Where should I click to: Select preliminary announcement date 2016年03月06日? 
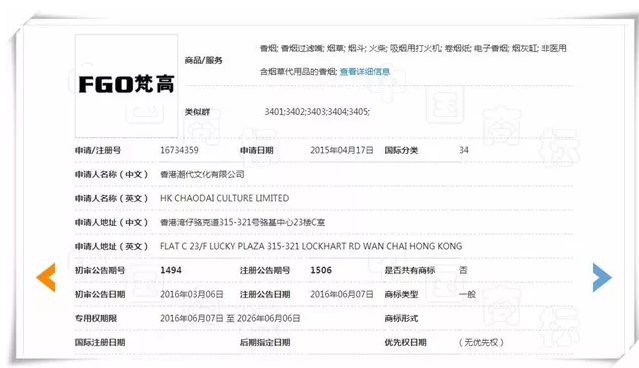[x=192, y=294]
